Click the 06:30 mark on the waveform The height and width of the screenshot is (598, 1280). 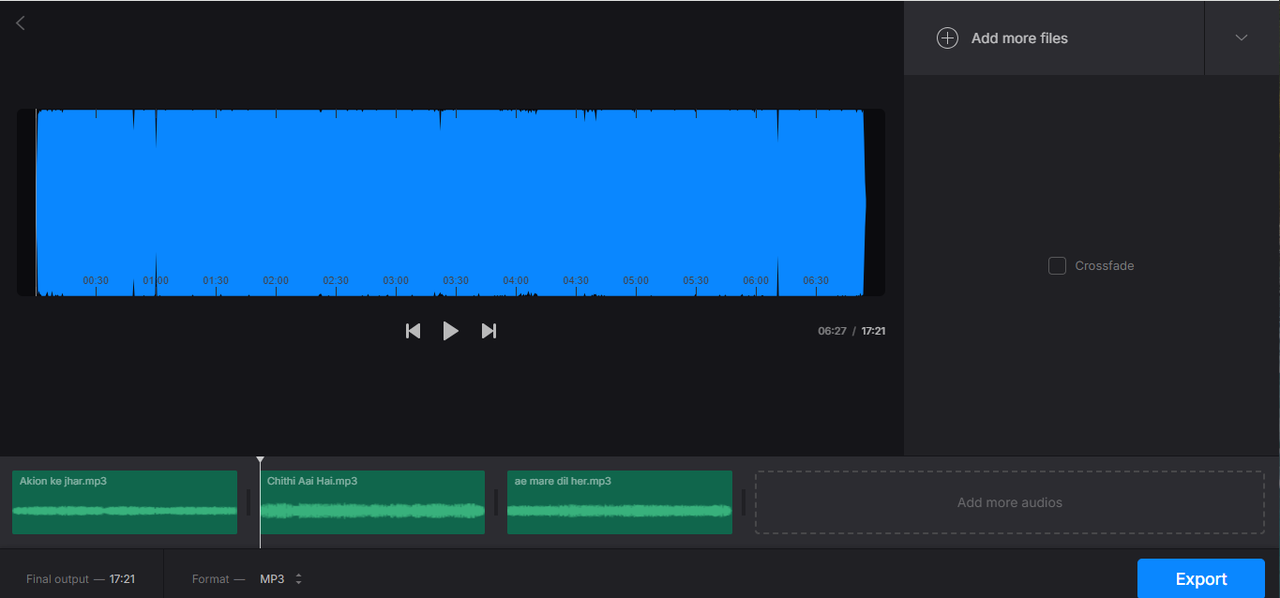point(816,281)
